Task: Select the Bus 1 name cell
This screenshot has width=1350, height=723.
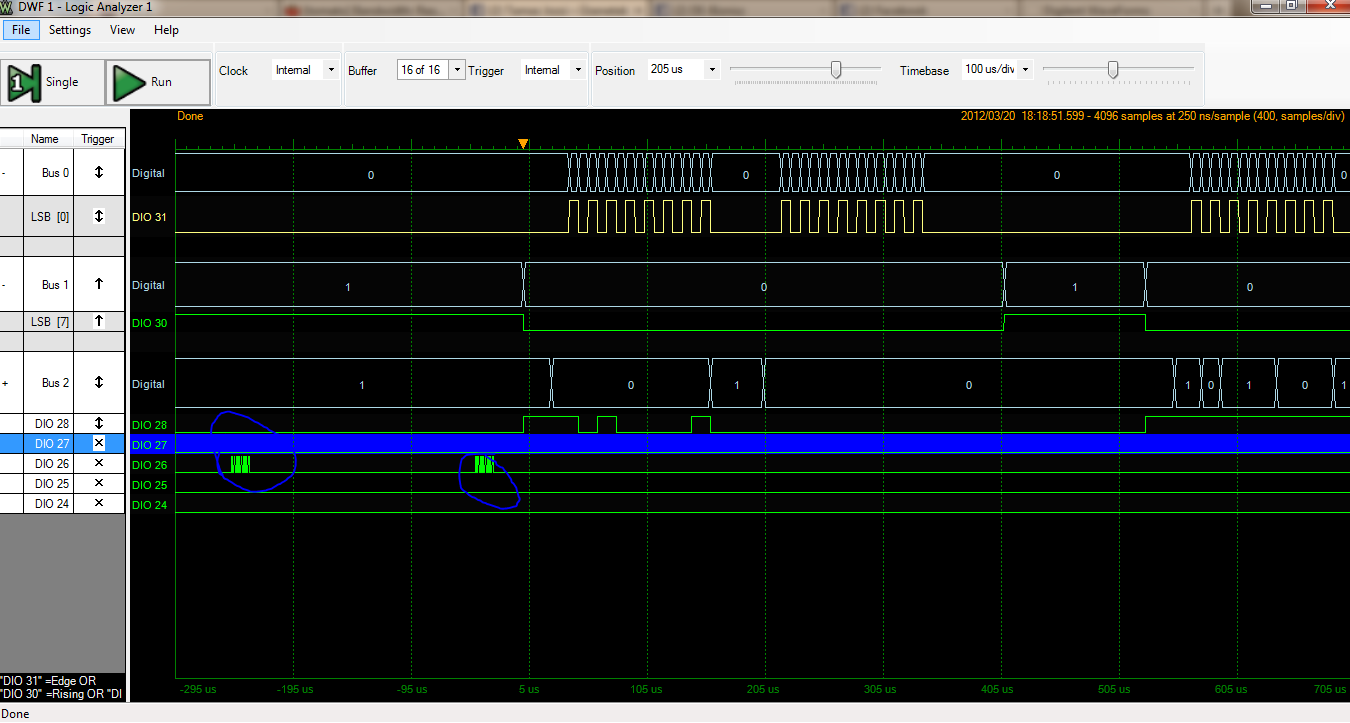Action: pos(49,284)
